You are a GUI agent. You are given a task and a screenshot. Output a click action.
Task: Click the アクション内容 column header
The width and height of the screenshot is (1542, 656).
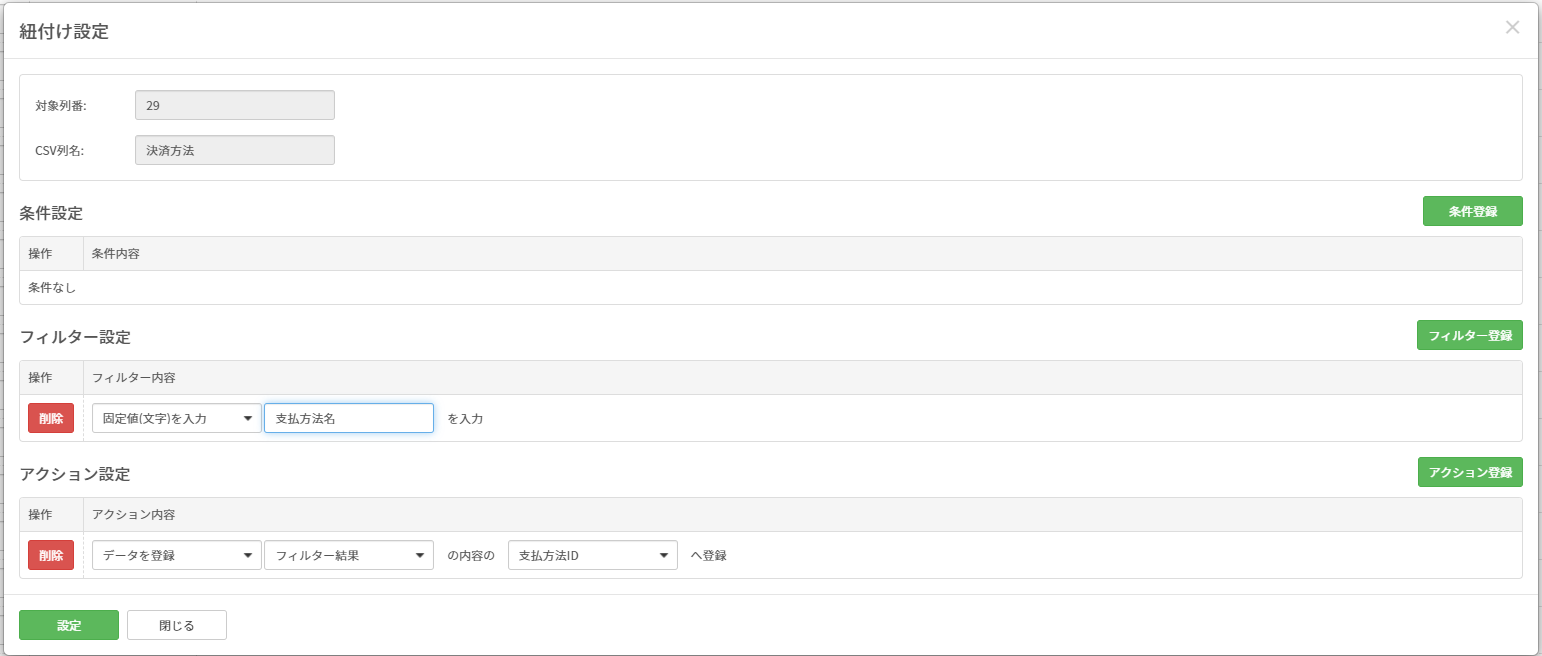pyautogui.click(x=133, y=514)
